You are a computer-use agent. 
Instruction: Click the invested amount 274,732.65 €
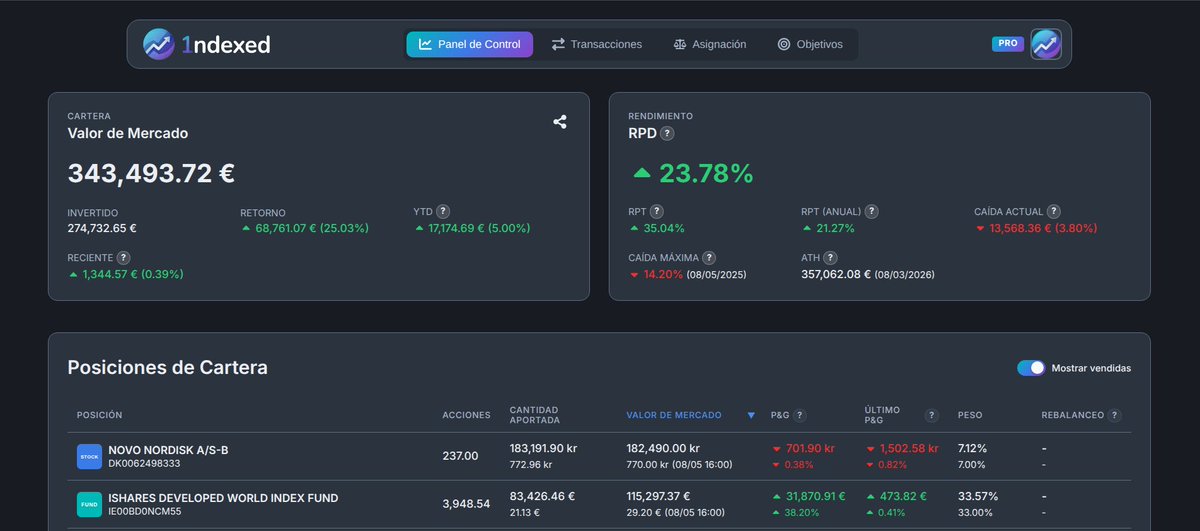102,228
